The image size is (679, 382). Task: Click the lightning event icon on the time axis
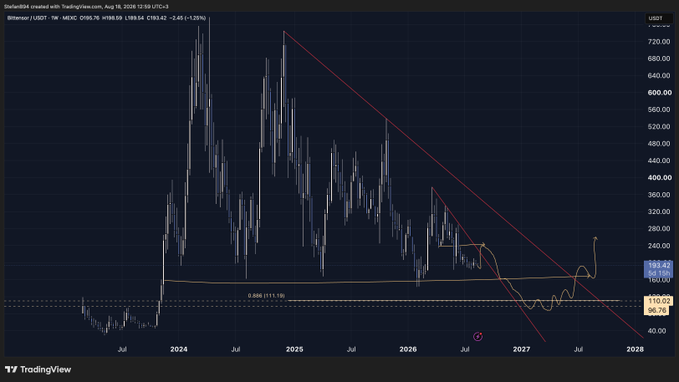click(x=478, y=337)
